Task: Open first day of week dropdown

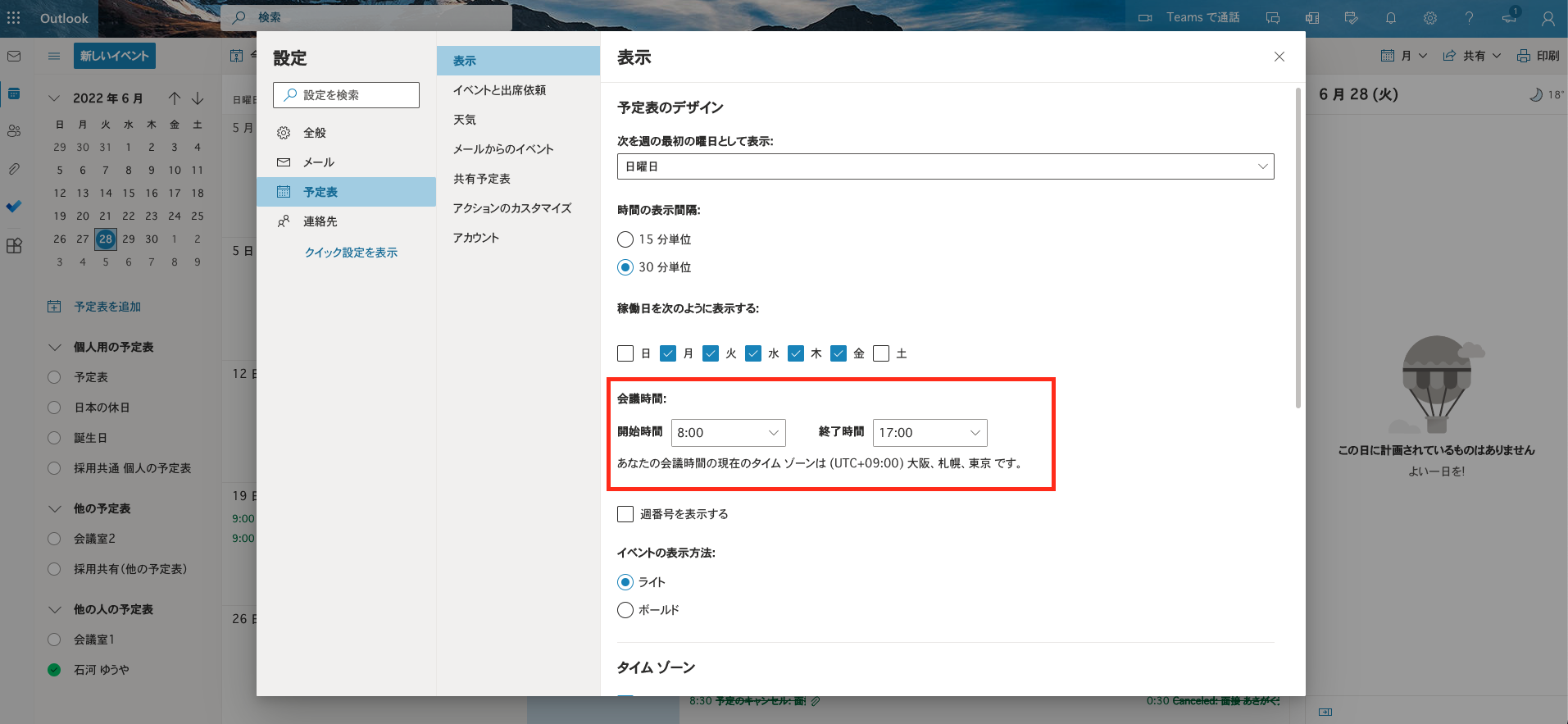Action: coord(945,166)
